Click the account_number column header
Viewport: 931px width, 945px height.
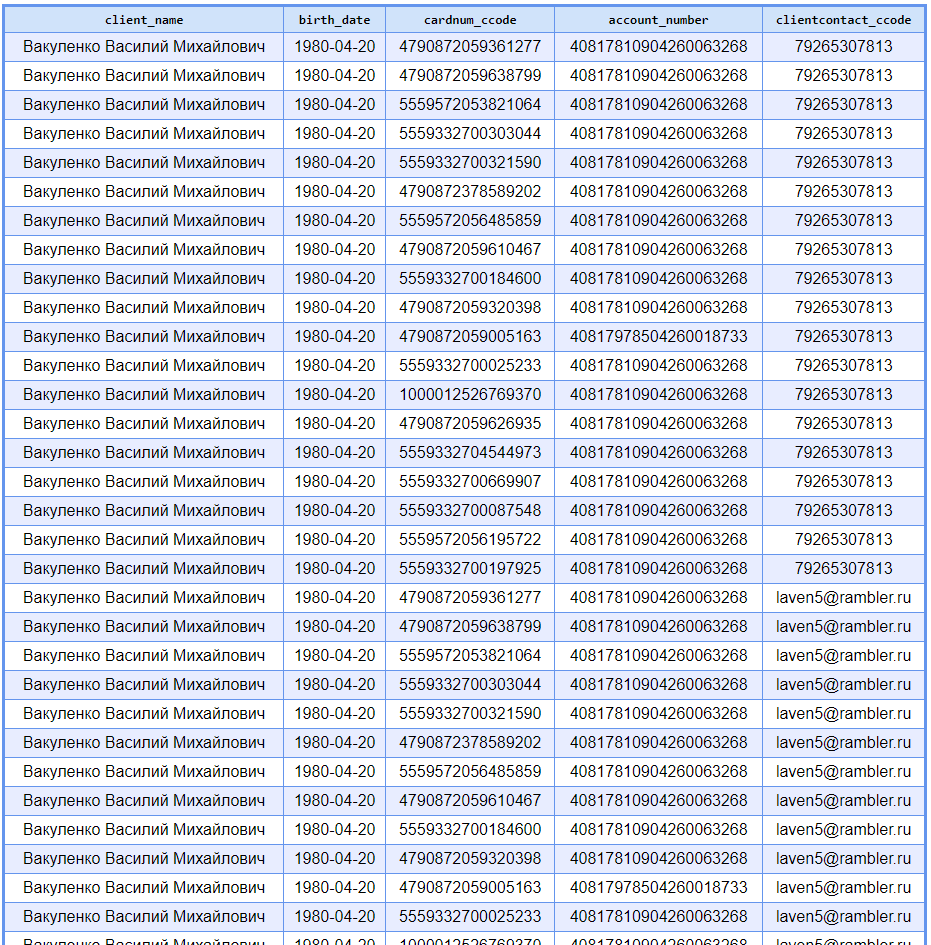click(x=658, y=20)
